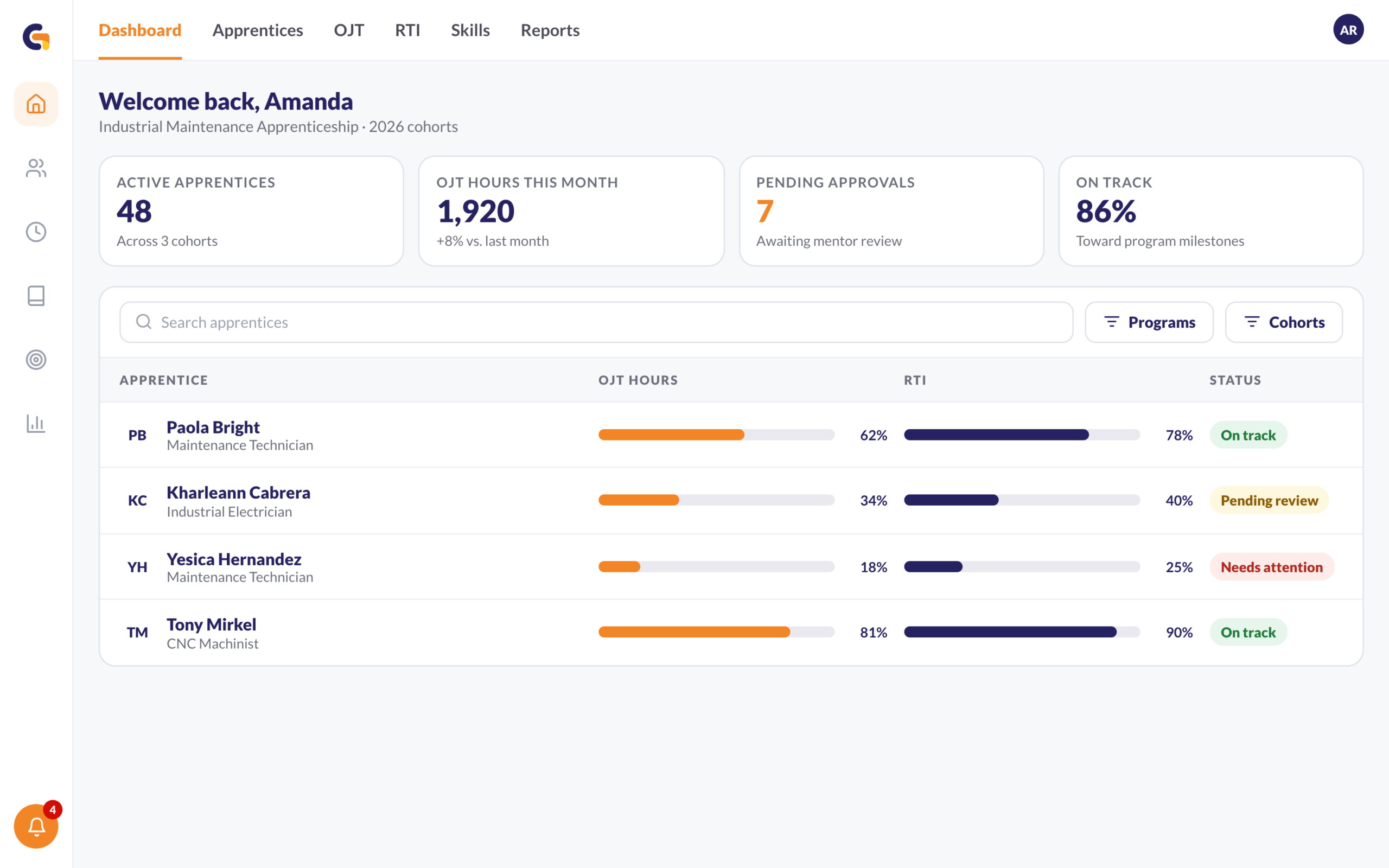Focus the Search apprentices field

596,322
